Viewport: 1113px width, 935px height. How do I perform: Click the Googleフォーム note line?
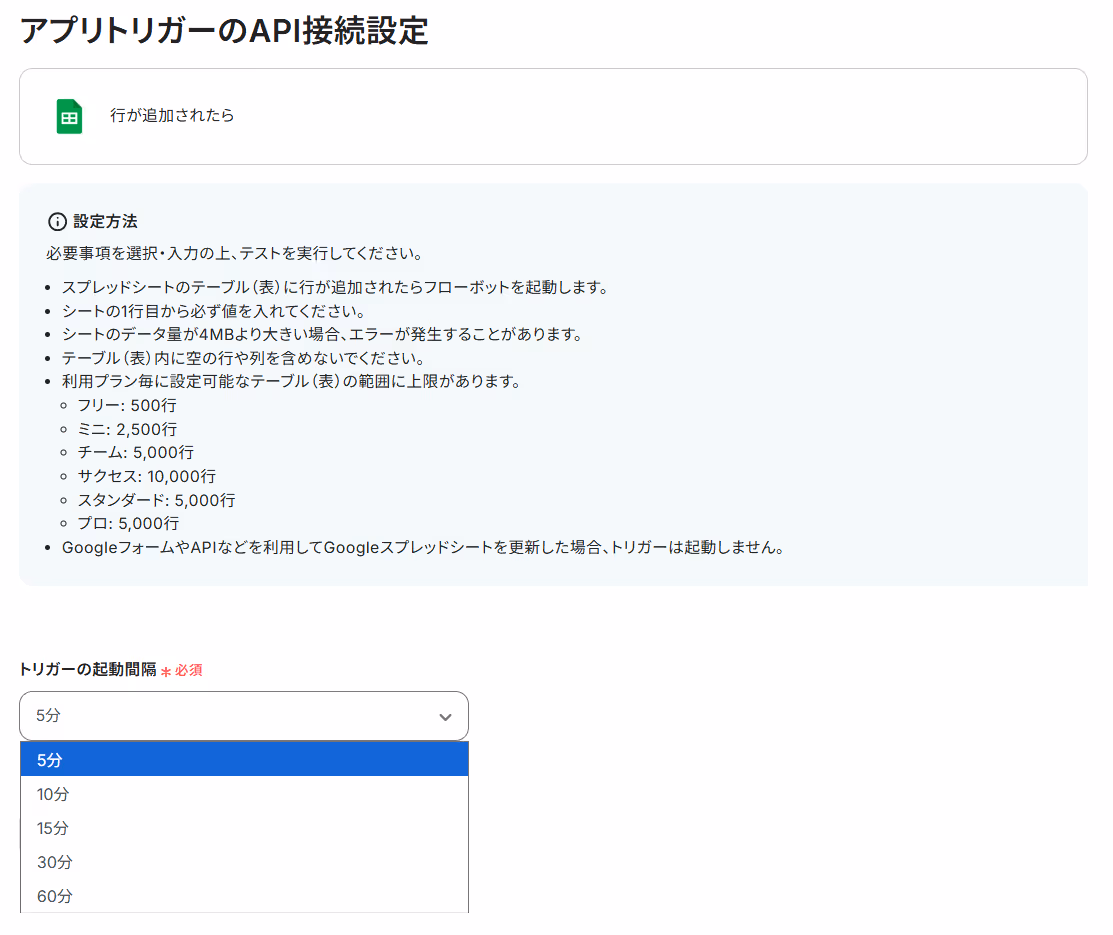coord(424,547)
